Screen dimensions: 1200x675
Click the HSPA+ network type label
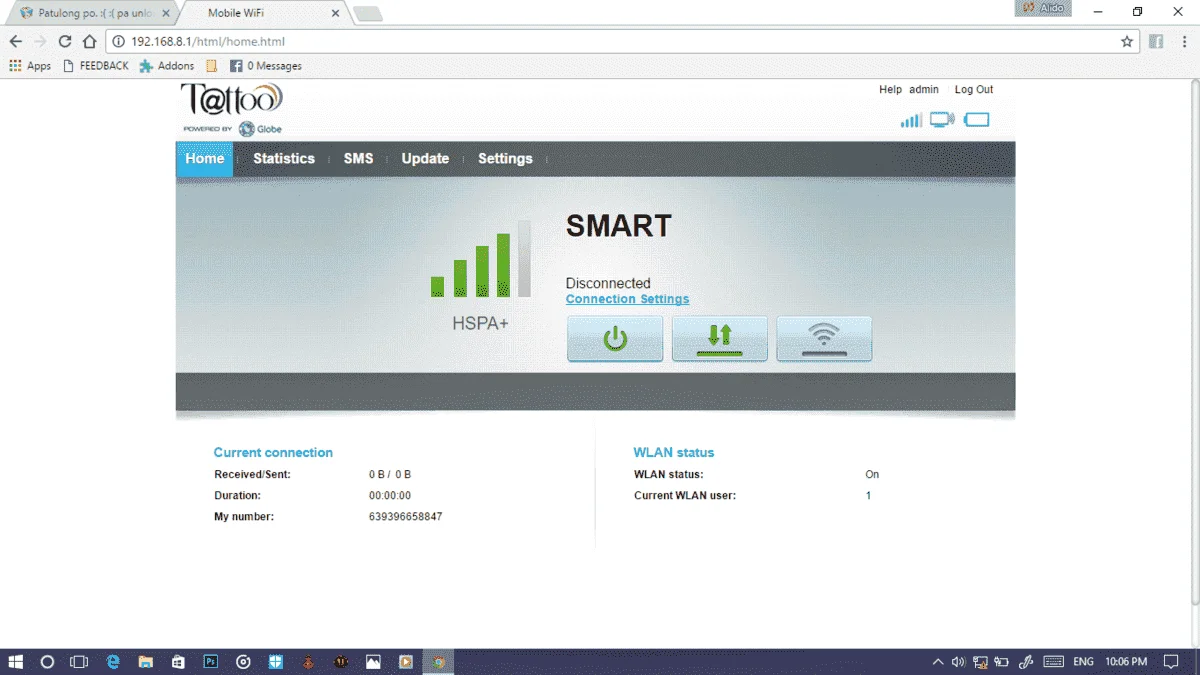[481, 324]
